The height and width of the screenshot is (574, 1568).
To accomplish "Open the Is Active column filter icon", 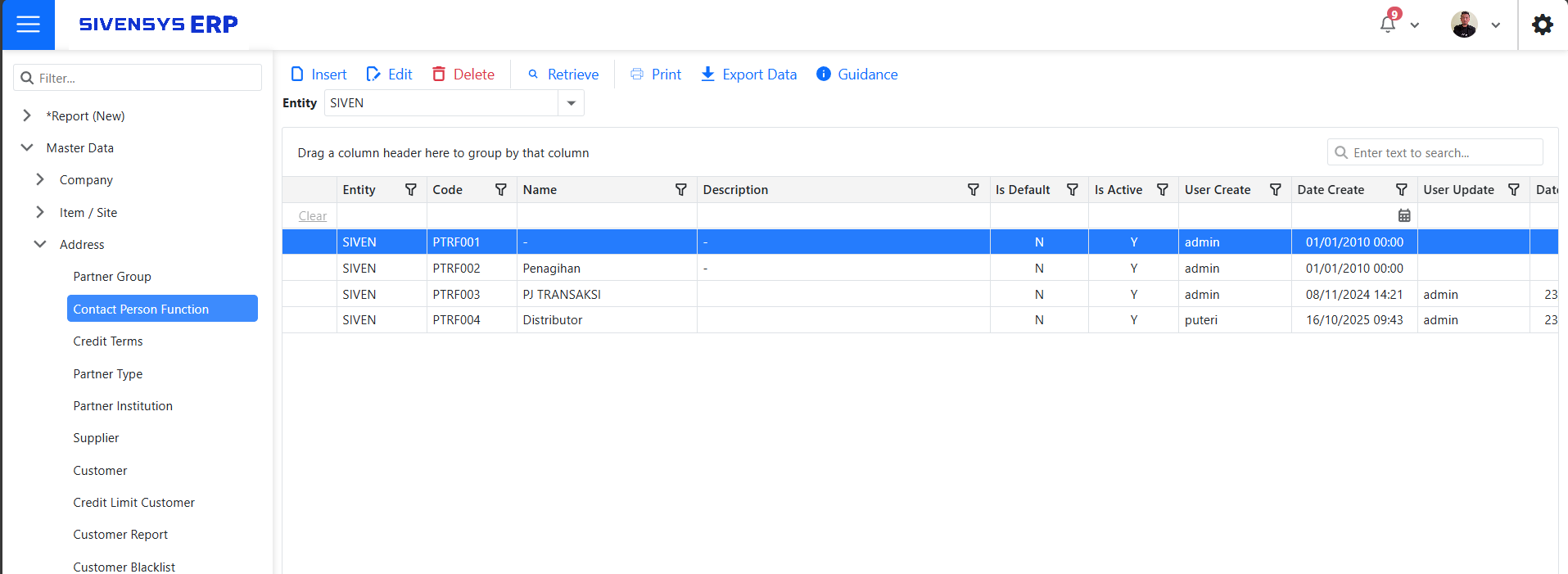I will [1163, 190].
